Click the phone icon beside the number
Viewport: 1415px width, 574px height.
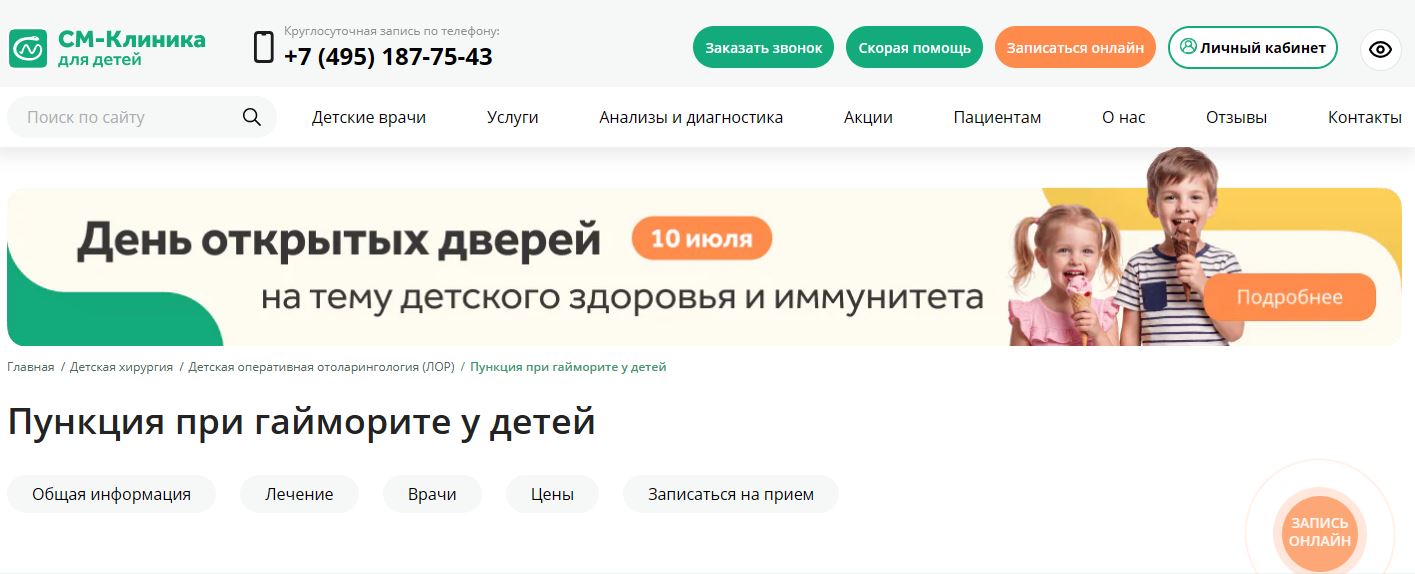point(264,47)
